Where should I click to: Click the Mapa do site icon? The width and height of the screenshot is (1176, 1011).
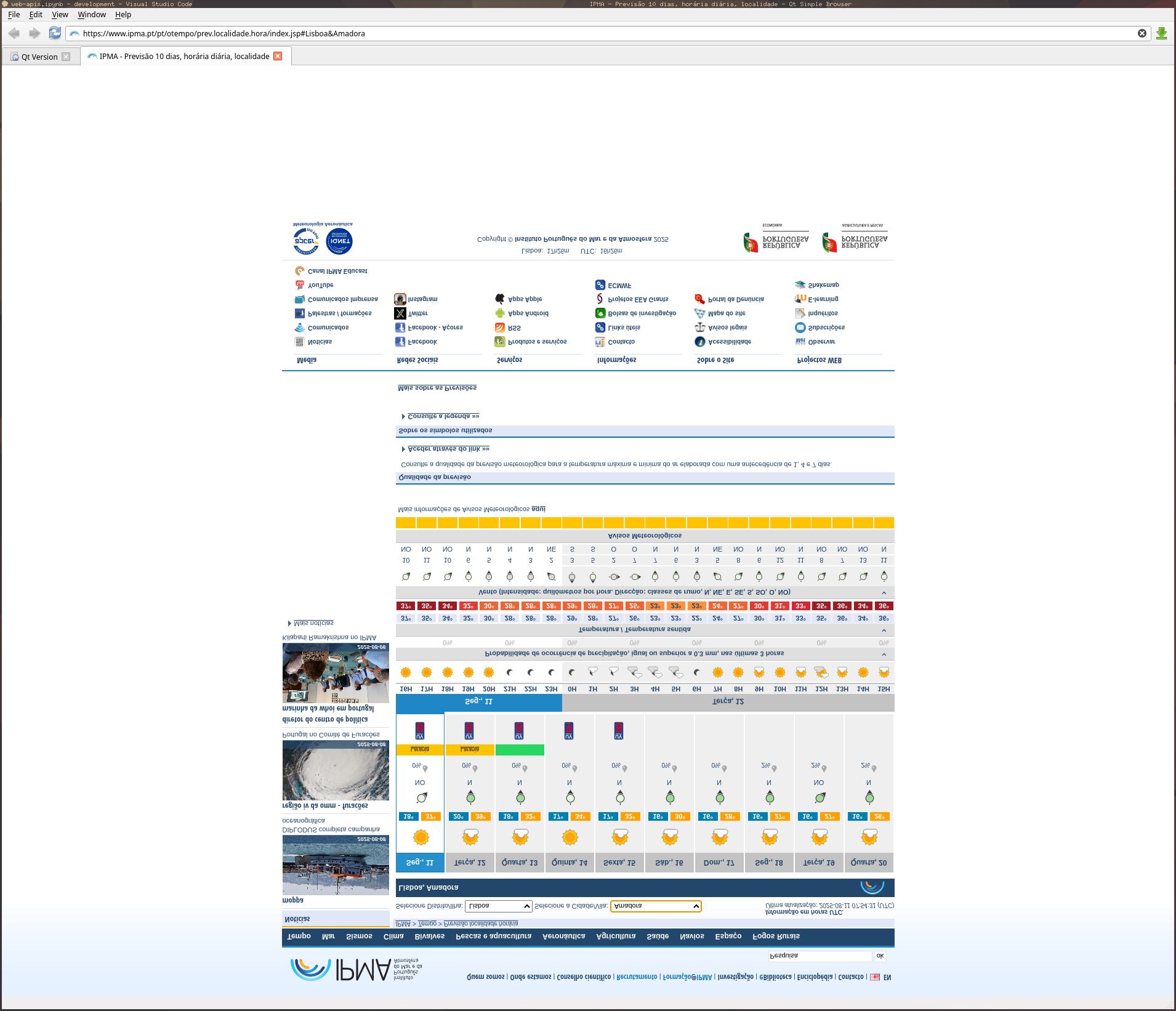click(x=699, y=313)
